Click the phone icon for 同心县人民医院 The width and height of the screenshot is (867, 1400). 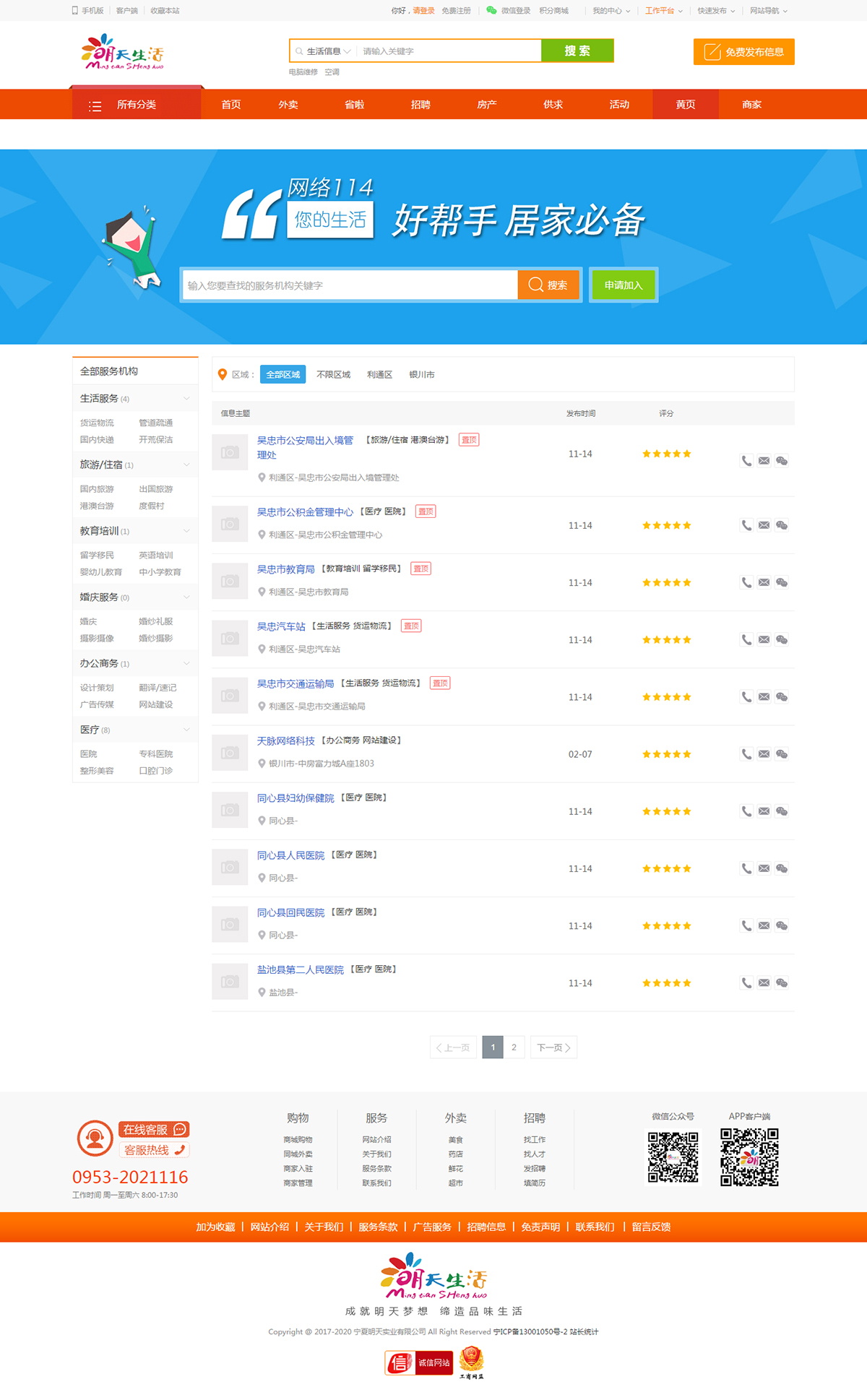point(746,868)
